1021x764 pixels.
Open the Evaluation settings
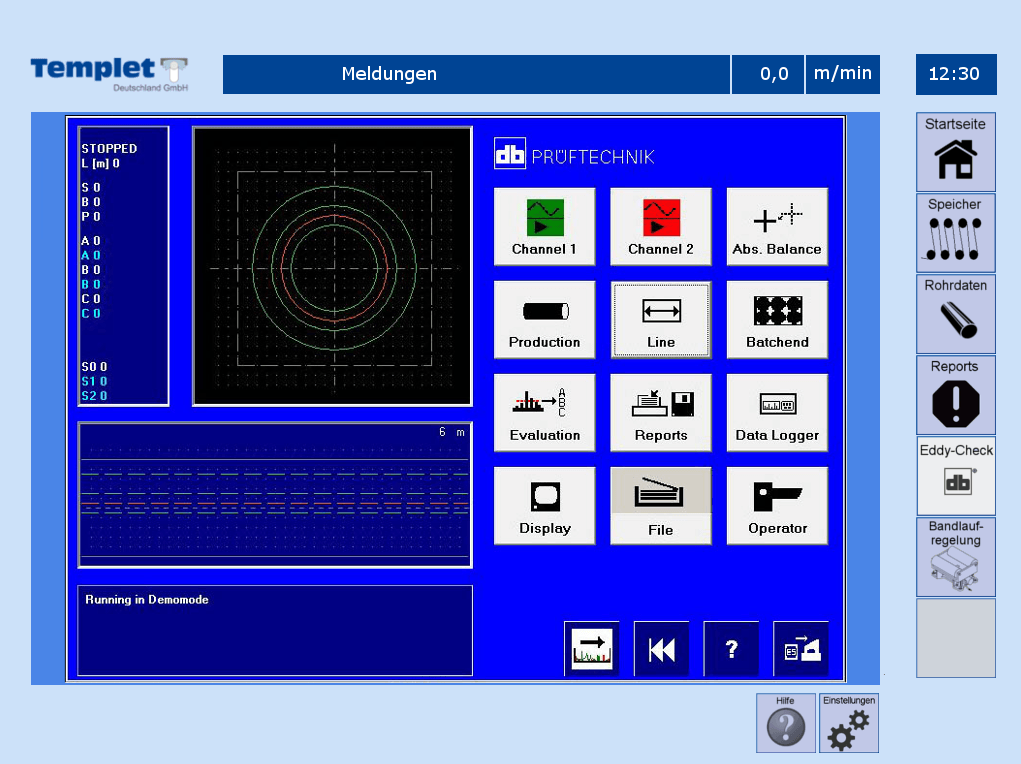point(544,412)
